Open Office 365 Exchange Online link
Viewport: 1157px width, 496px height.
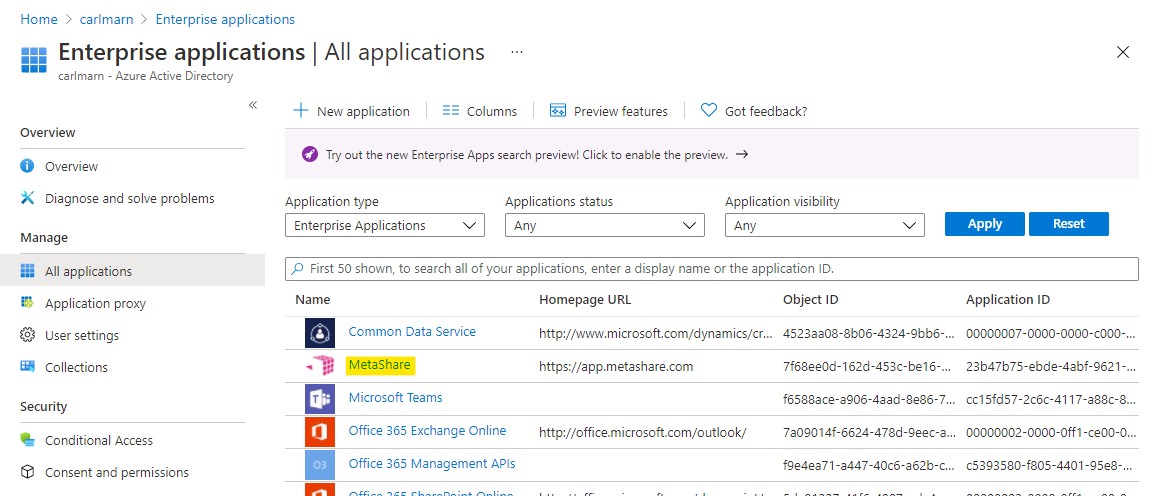pos(427,430)
